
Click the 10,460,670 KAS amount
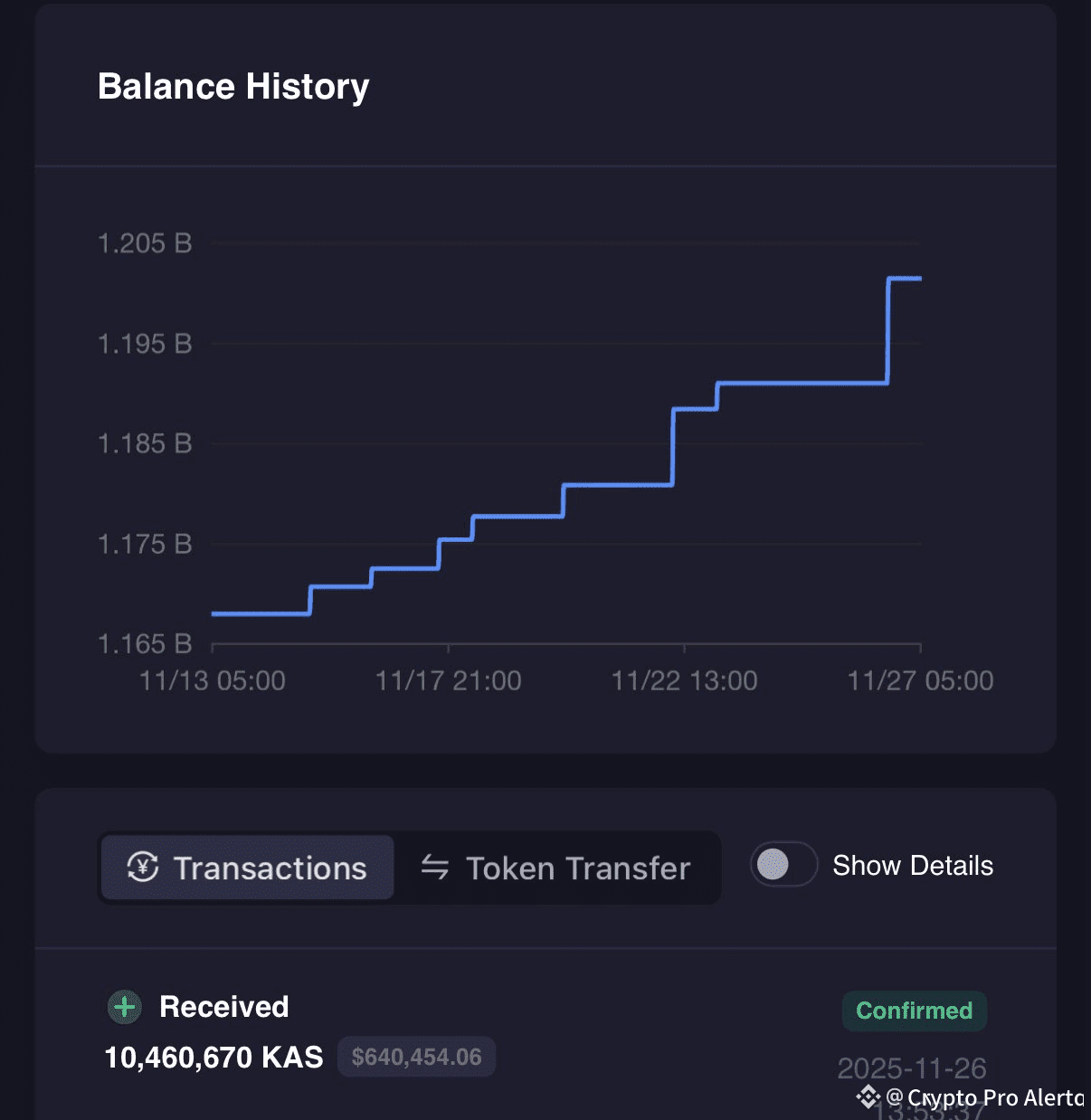pyautogui.click(x=213, y=1057)
